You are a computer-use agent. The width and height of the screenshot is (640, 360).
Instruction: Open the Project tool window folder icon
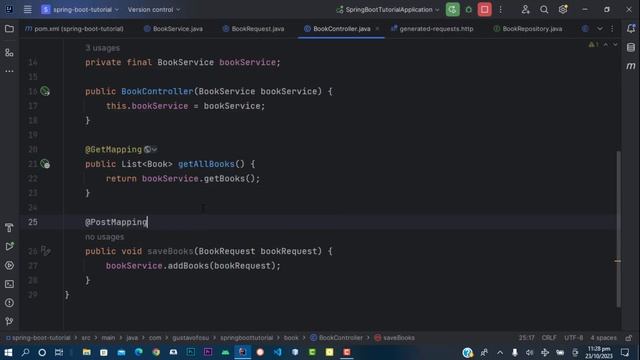(x=9, y=29)
